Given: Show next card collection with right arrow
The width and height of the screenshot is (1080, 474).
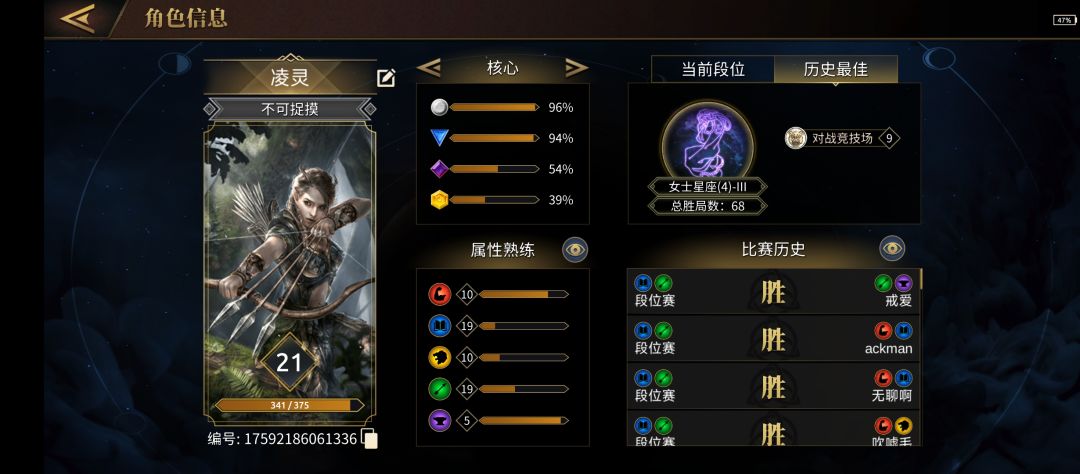Looking at the screenshot, I should point(577,68).
